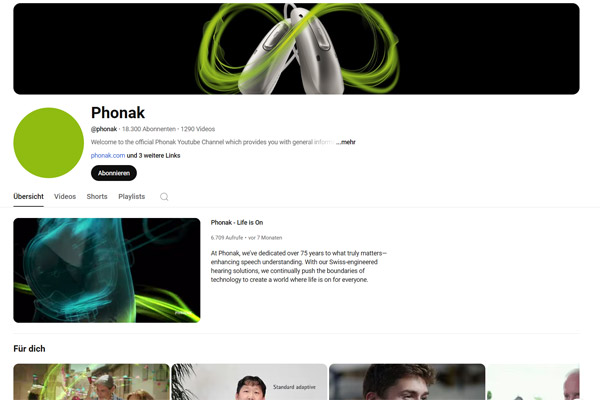This screenshot has width=600, height=400.
Task: Open the phonak.com link
Action: (x=108, y=155)
